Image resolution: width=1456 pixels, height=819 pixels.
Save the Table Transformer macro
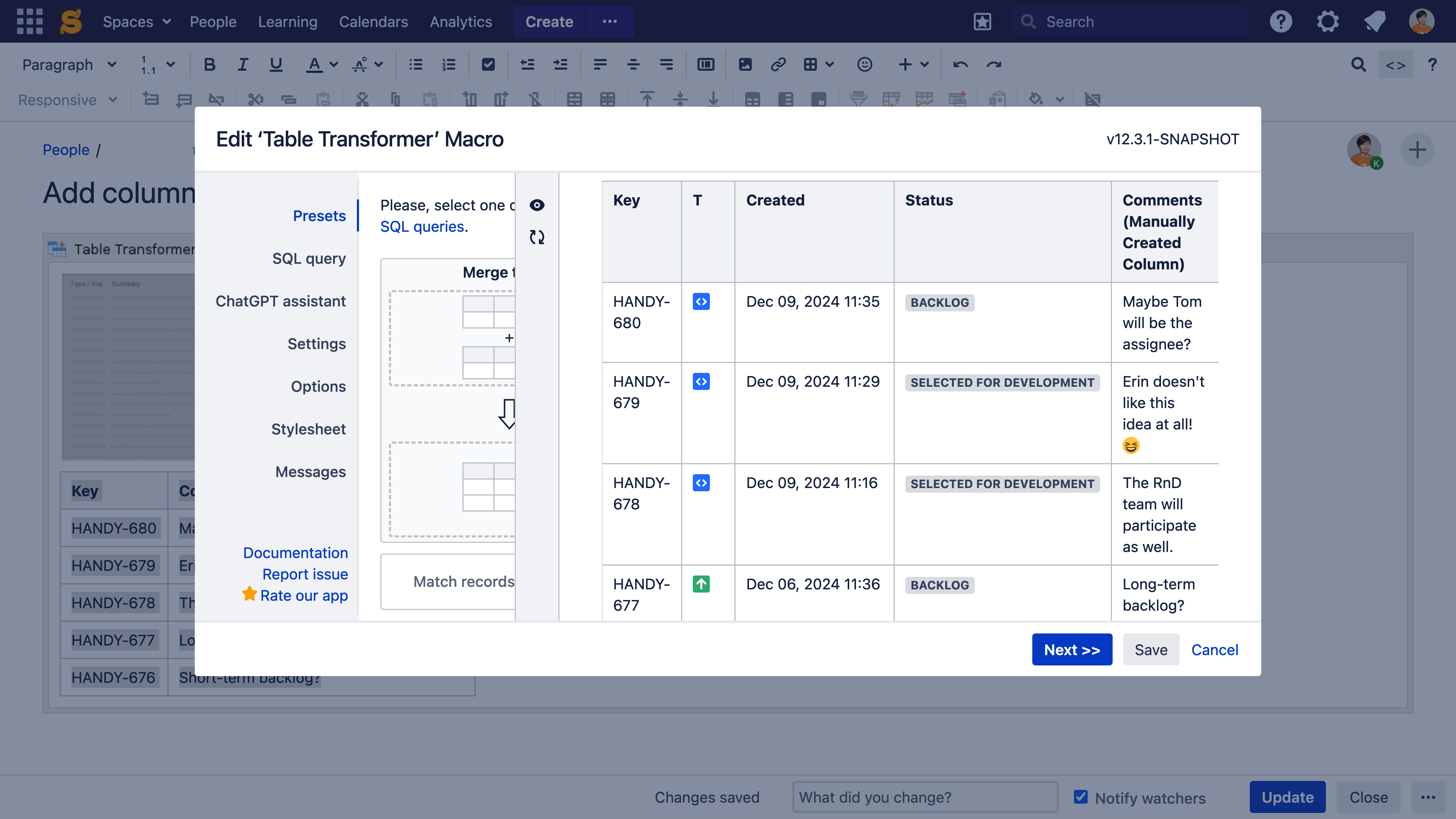point(1151,649)
